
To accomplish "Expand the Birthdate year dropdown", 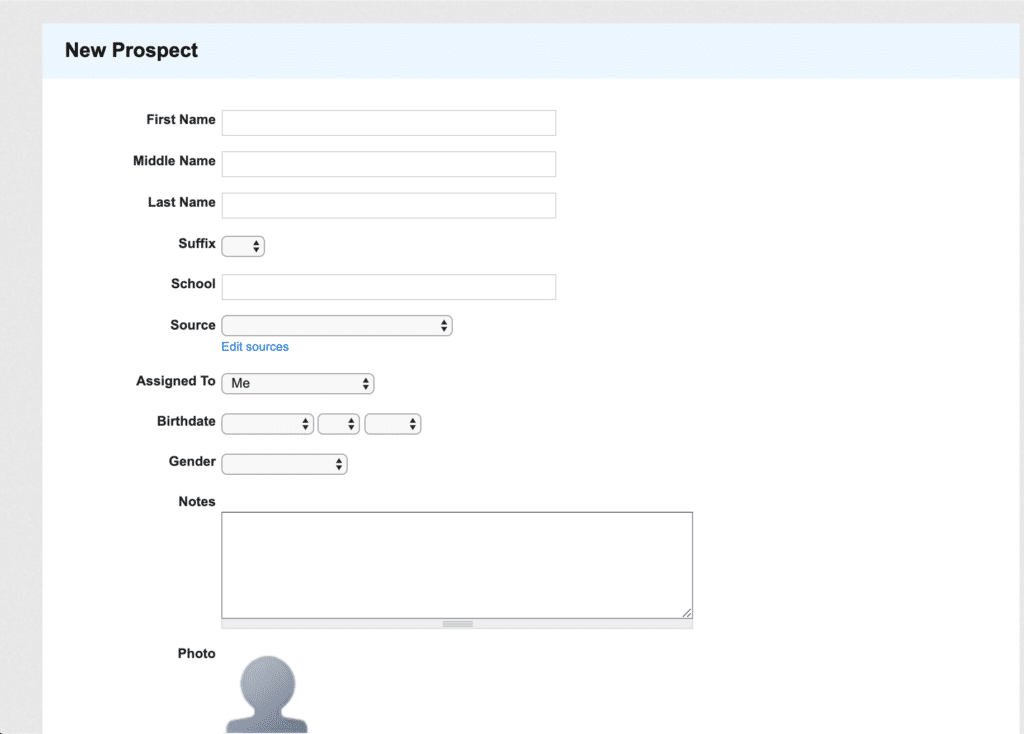I will pyautogui.click(x=392, y=424).
